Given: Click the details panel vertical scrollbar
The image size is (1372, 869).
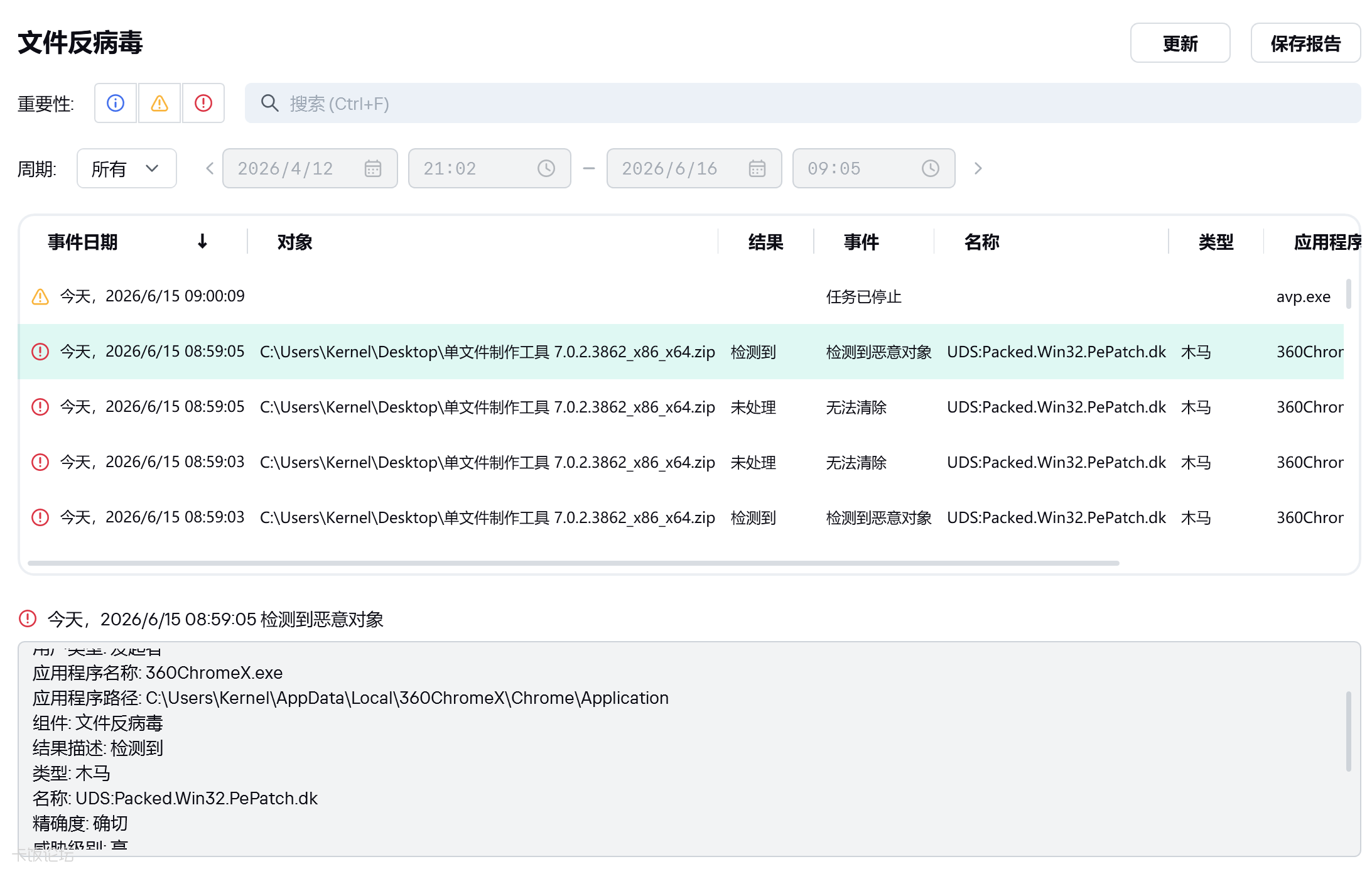Looking at the screenshot, I should pyautogui.click(x=1349, y=731).
